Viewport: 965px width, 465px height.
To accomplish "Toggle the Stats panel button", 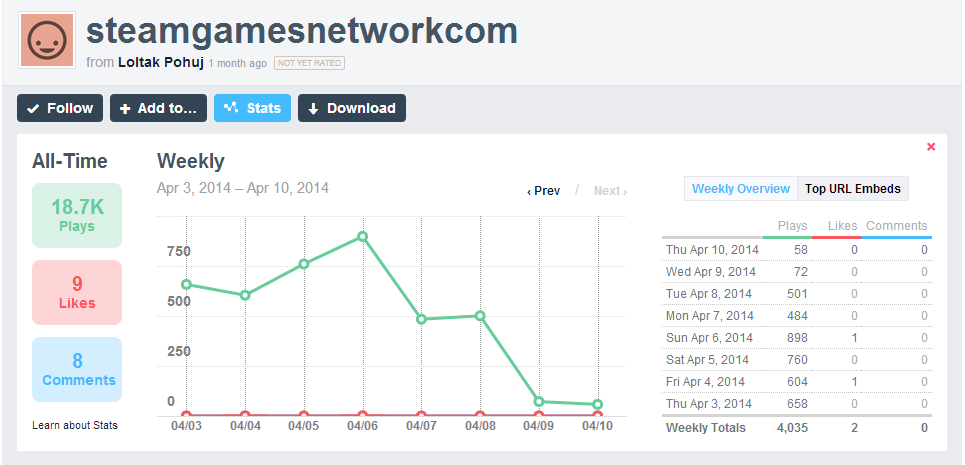I will (x=252, y=108).
